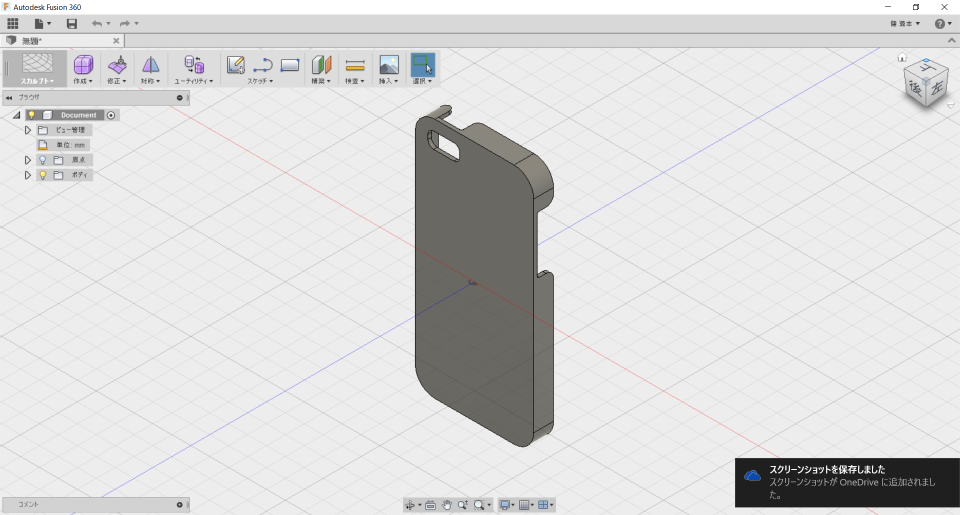Screen dimensions: 960x515
Task: Activate the Document radio button
Action: (111, 115)
